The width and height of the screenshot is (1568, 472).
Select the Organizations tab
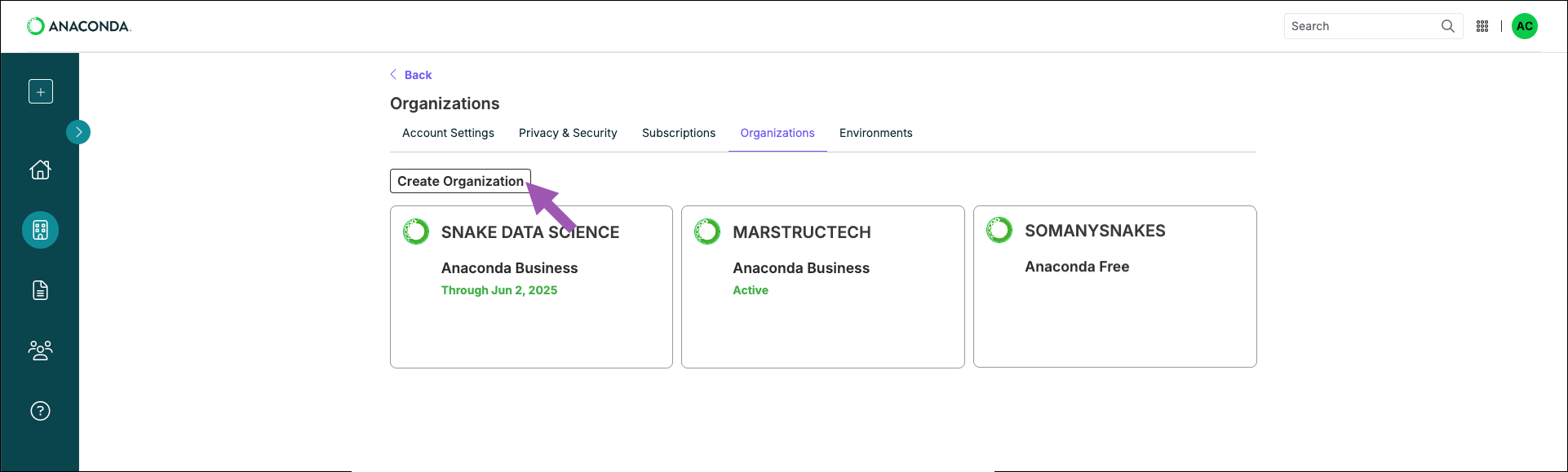[x=777, y=133]
